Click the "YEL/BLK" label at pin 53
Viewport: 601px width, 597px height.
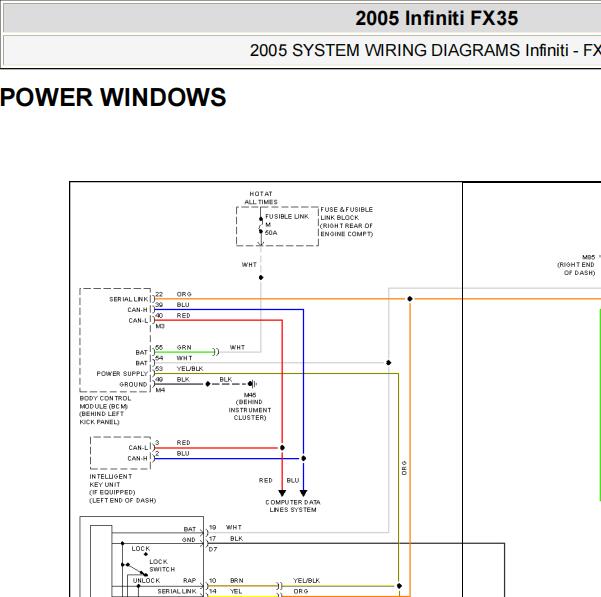point(190,369)
